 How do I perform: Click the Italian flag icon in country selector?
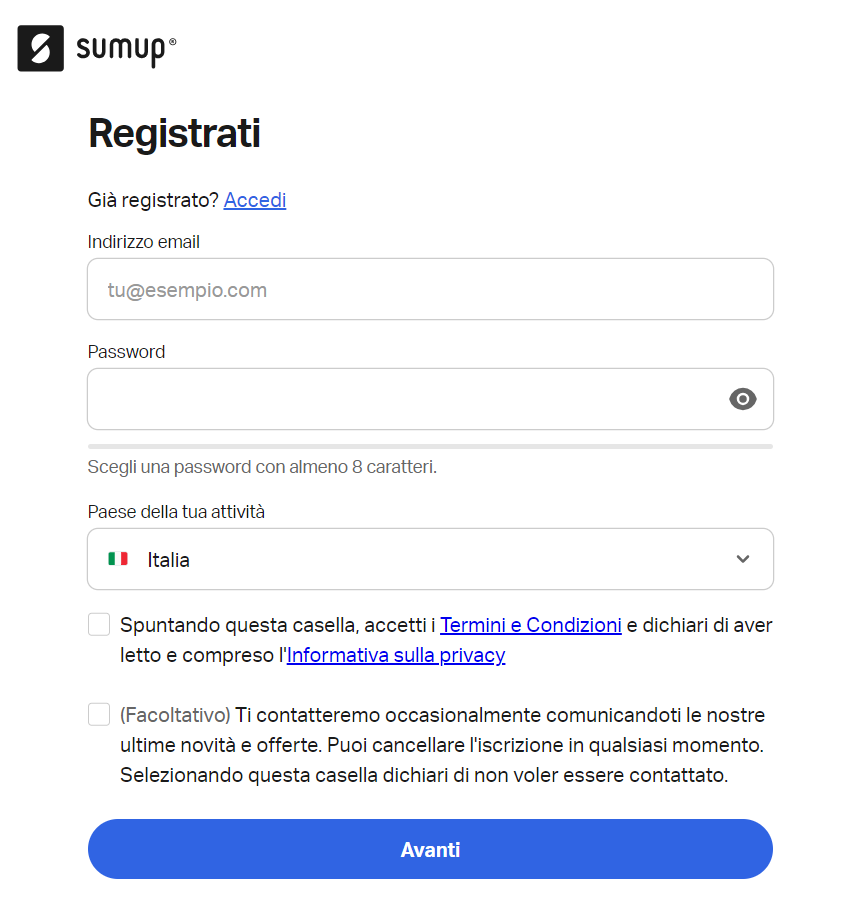click(117, 559)
